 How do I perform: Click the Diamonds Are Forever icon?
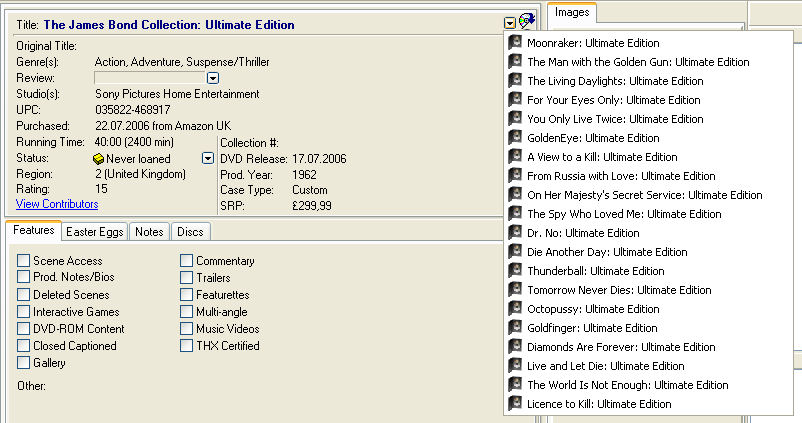tap(515, 346)
